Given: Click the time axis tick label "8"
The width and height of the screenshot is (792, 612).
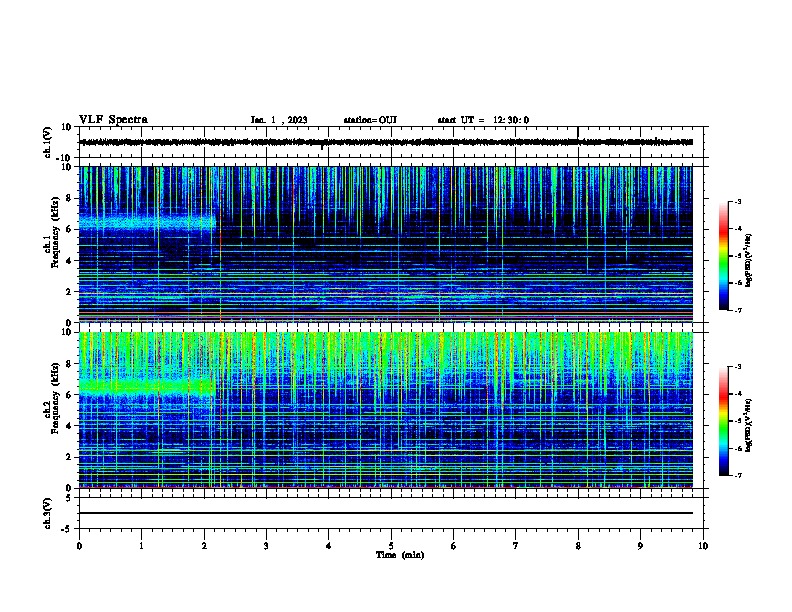Looking at the screenshot, I should coord(578,546).
